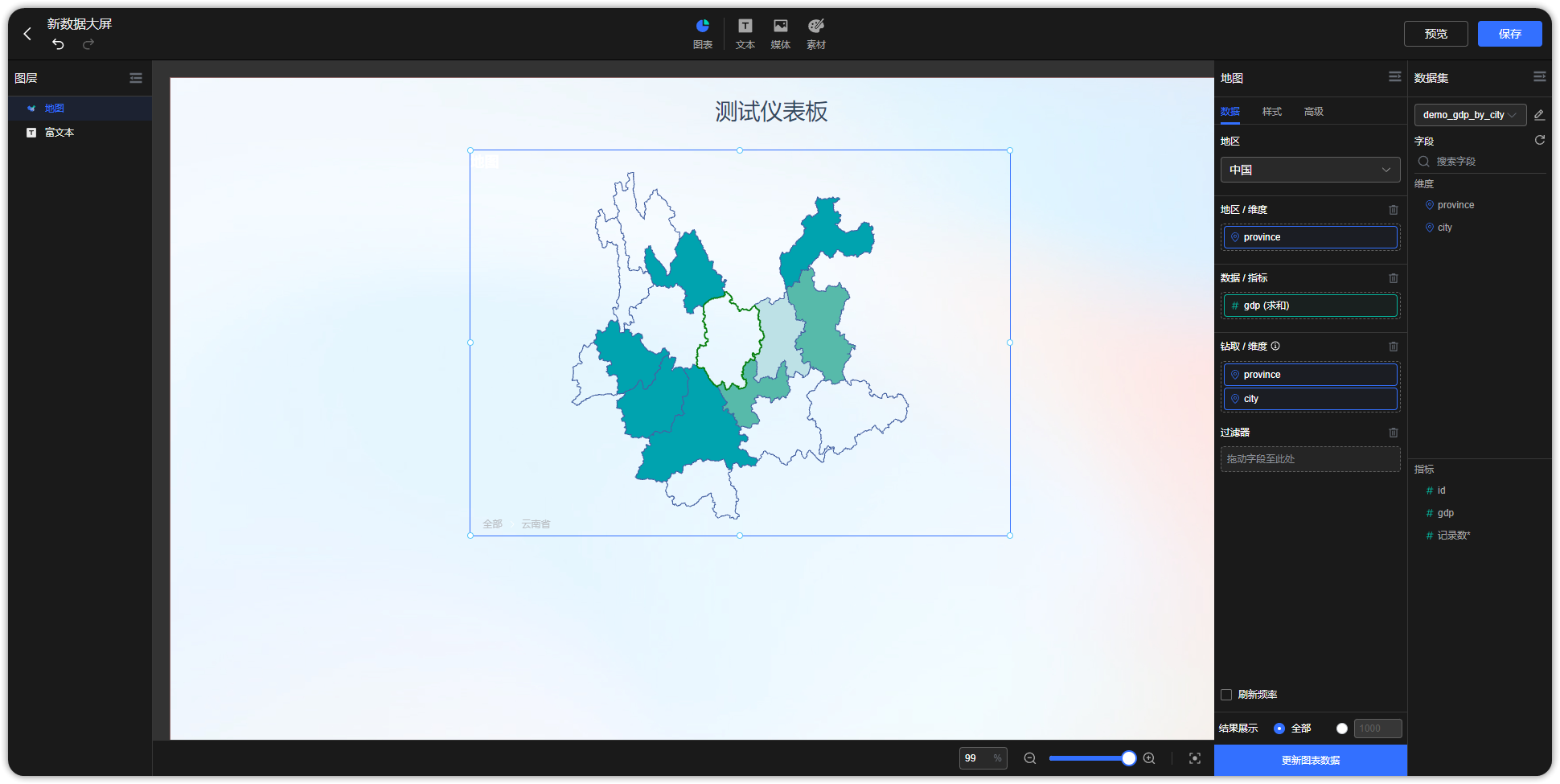Select the id indicator in dataset
The image size is (1560, 784).
(x=1441, y=491)
